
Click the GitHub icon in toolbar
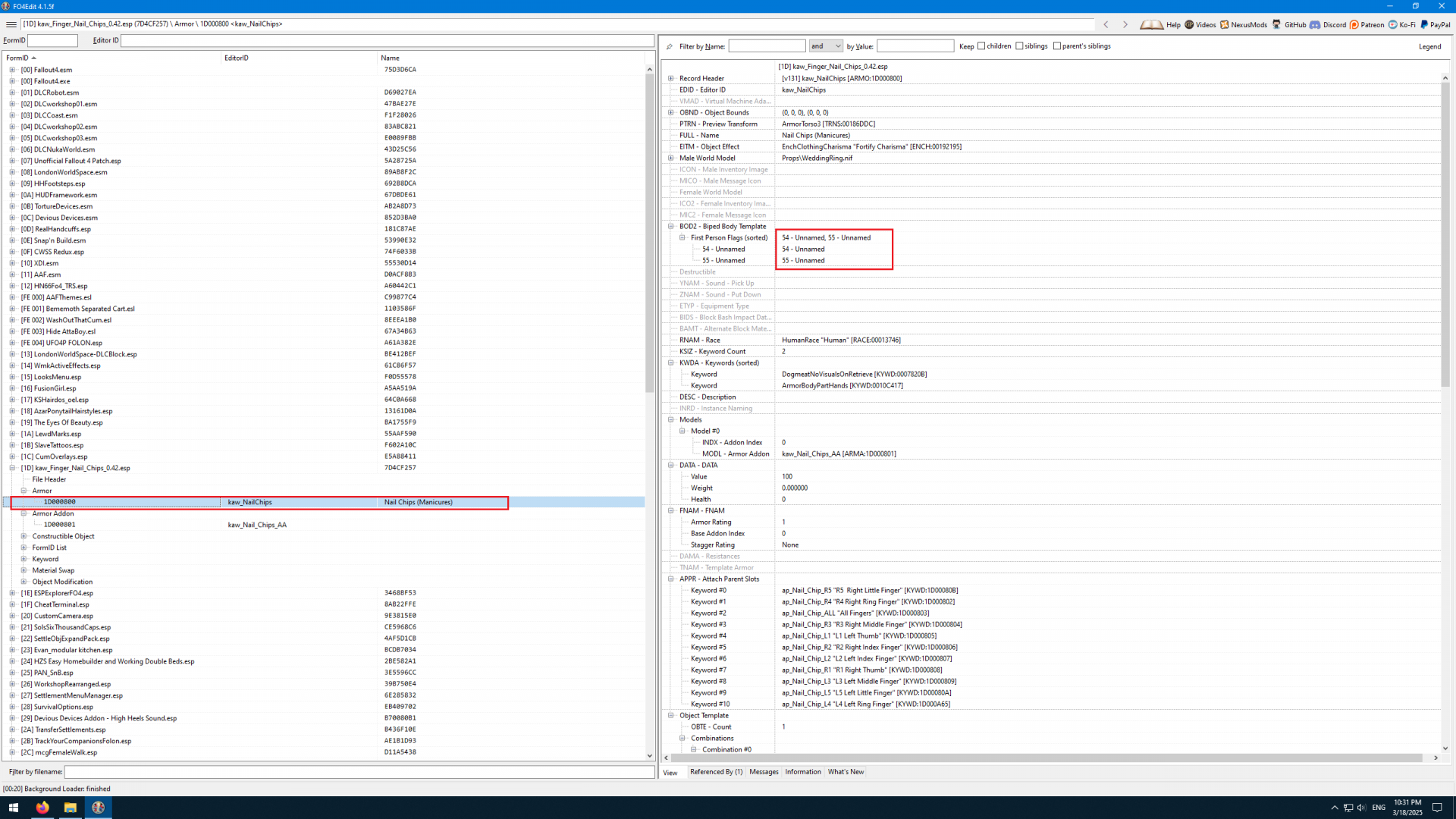point(1277,24)
